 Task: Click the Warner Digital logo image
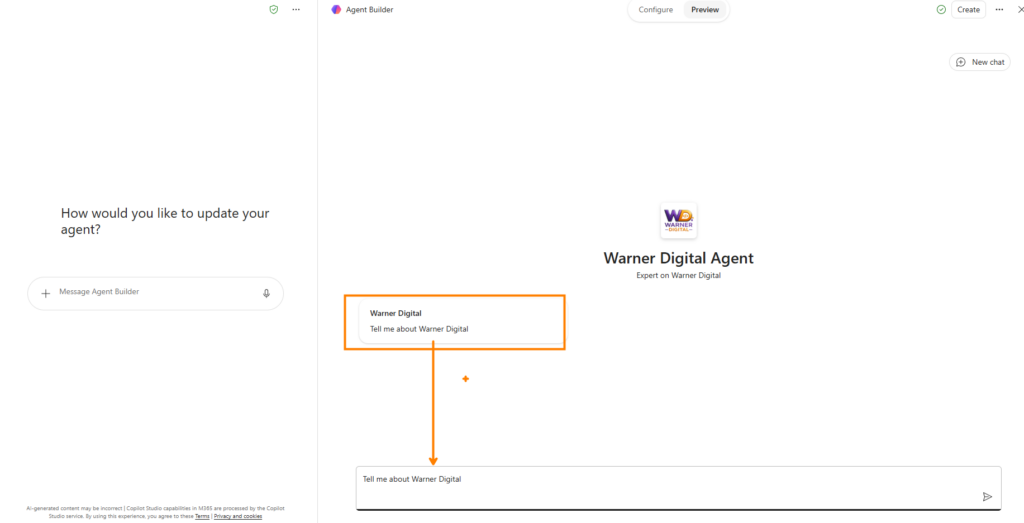[x=679, y=221]
